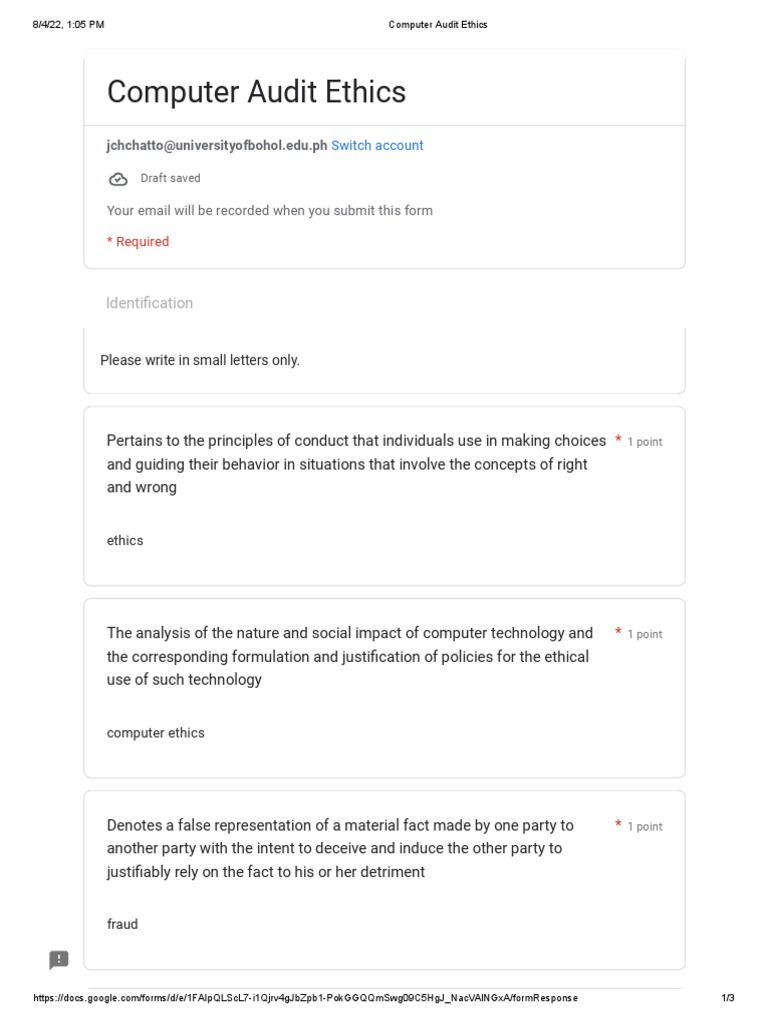Click the 1/3 page number indicator
Viewport: 768px width, 1024px height.
pyautogui.click(x=727, y=998)
